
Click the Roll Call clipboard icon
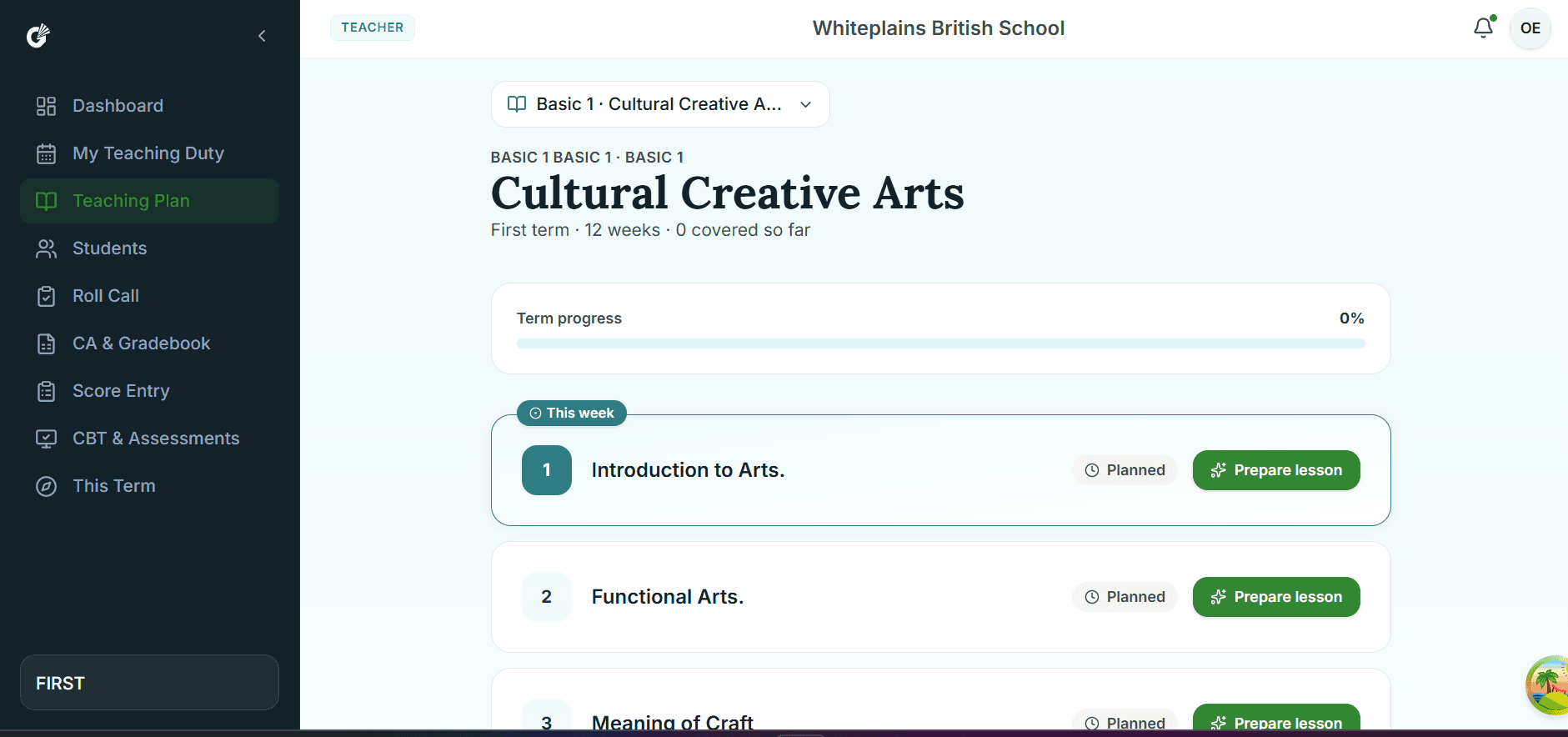point(46,296)
